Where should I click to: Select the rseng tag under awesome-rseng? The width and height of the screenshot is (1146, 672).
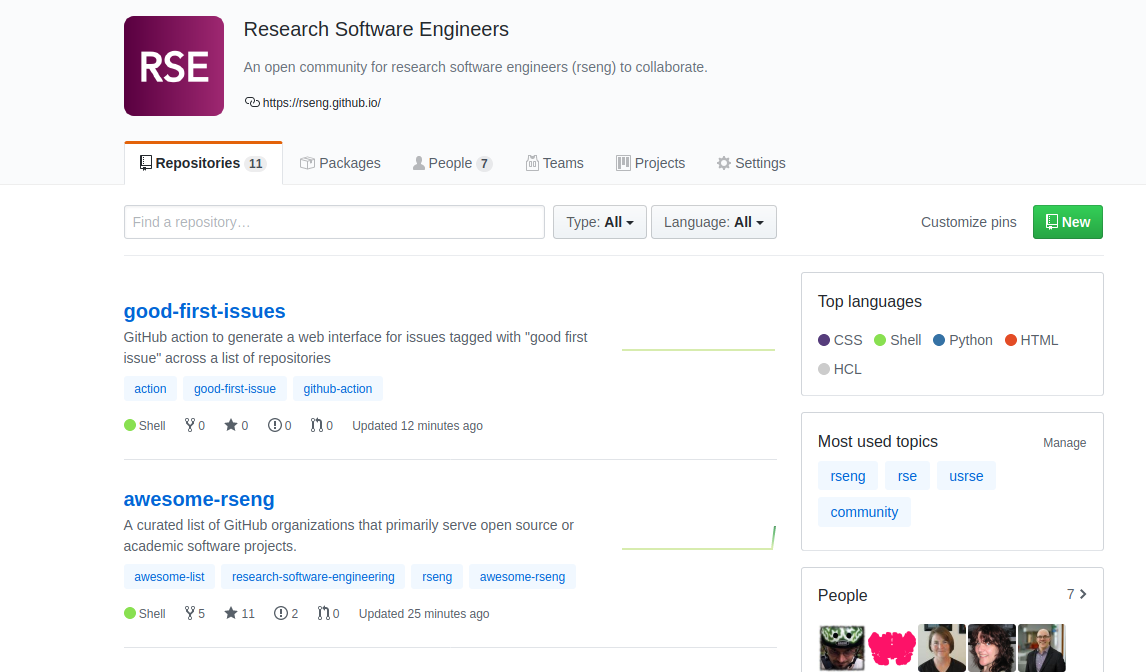[437, 577]
